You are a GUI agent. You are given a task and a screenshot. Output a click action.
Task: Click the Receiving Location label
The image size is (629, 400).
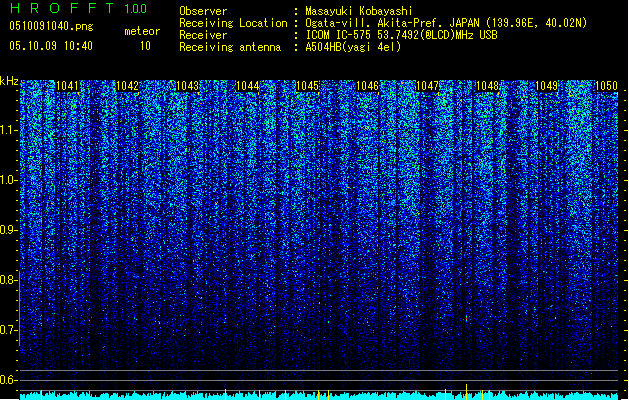pyautogui.click(x=233, y=23)
